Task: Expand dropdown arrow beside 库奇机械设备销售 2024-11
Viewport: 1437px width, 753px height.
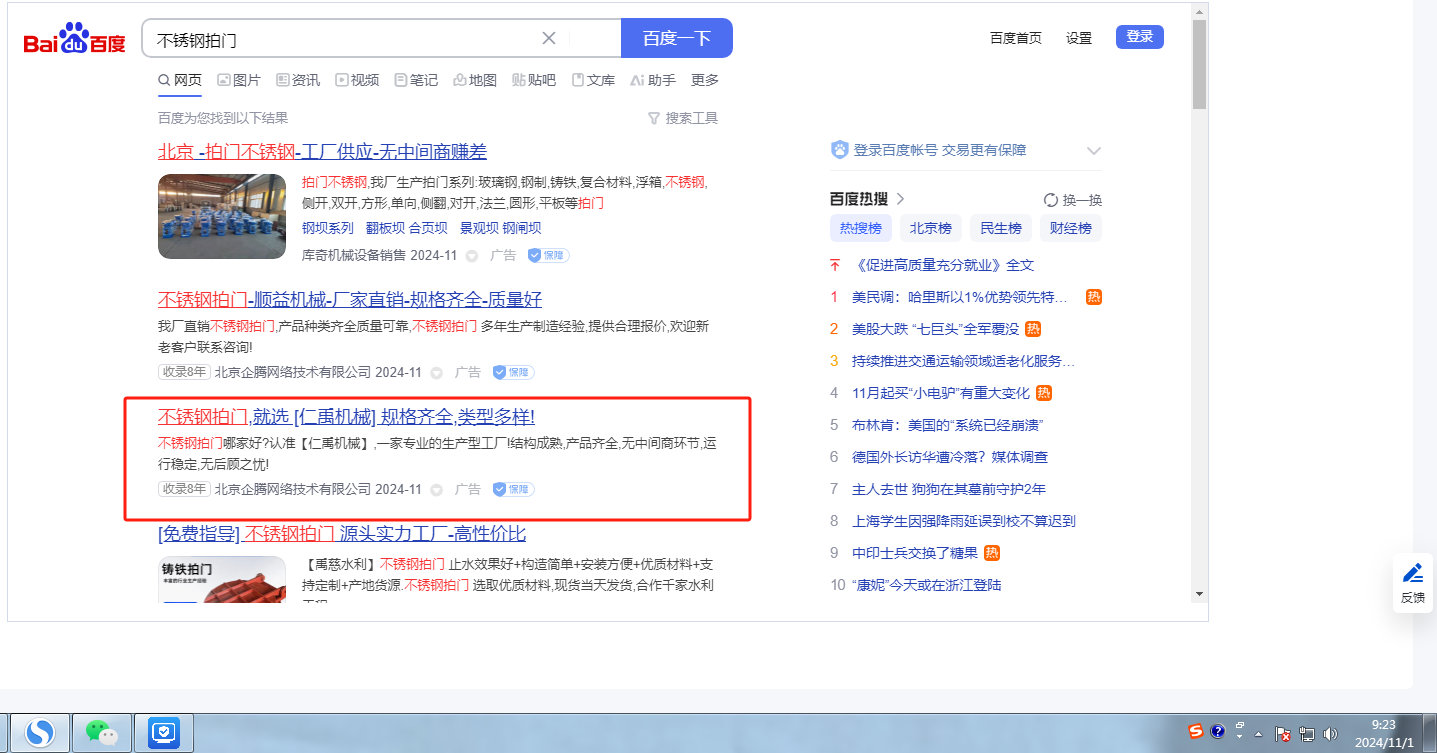Action: tap(472, 256)
